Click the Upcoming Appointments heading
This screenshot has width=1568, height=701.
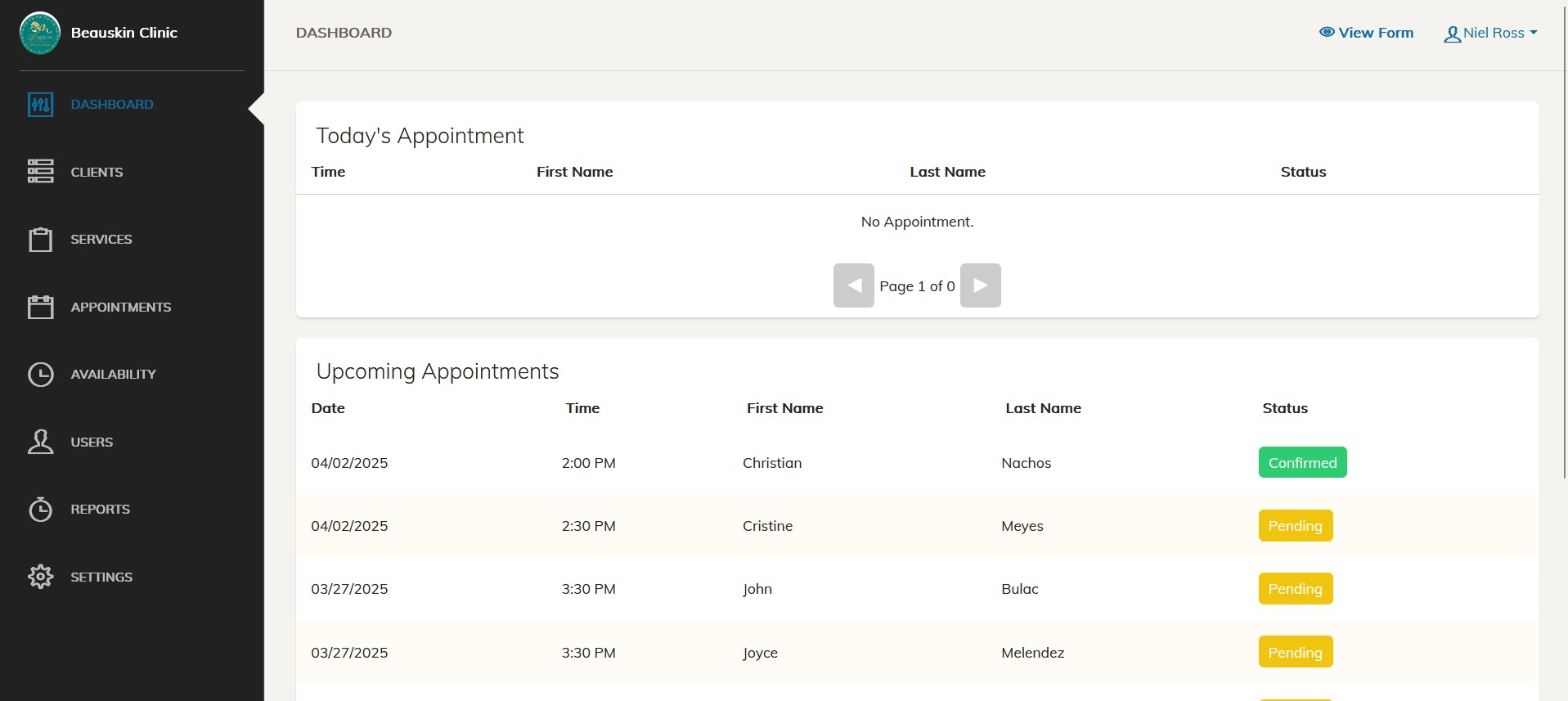point(438,371)
